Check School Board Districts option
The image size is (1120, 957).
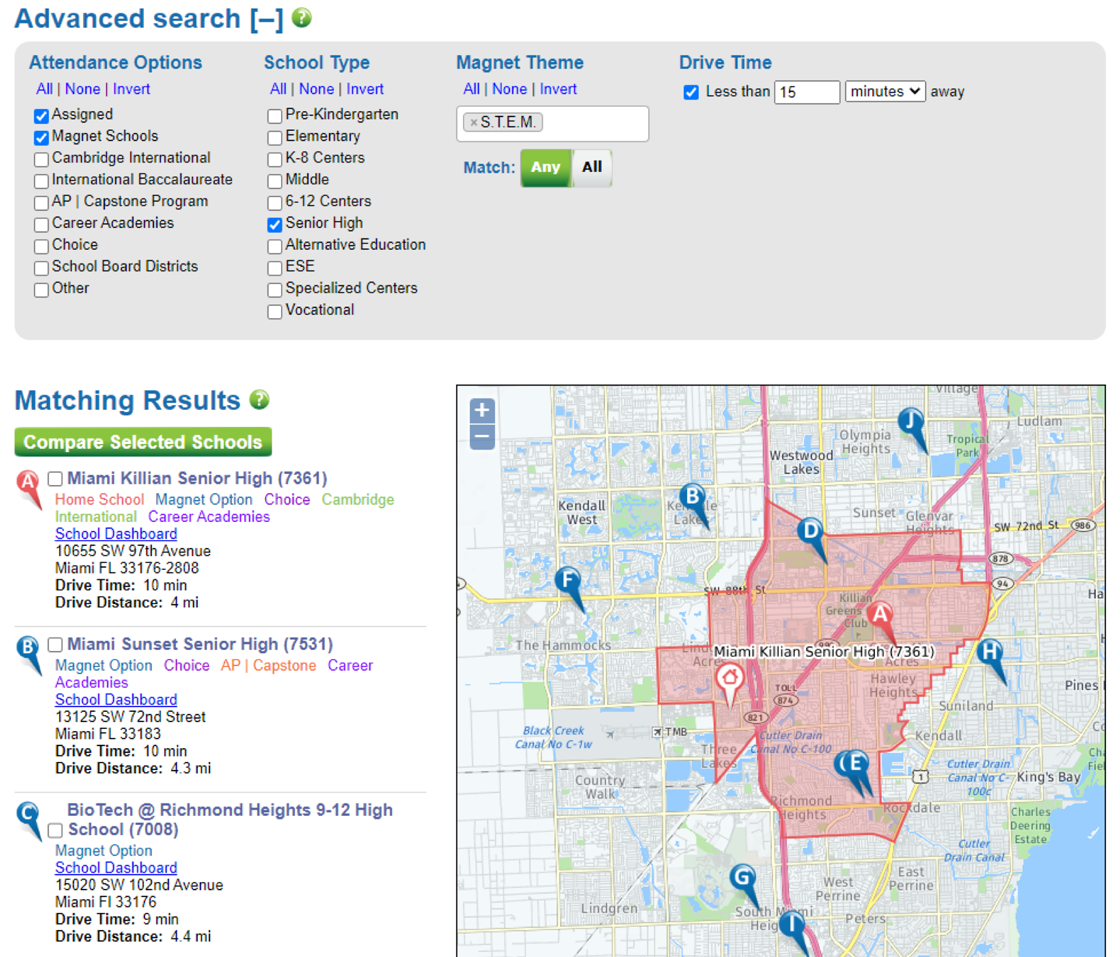[41, 268]
